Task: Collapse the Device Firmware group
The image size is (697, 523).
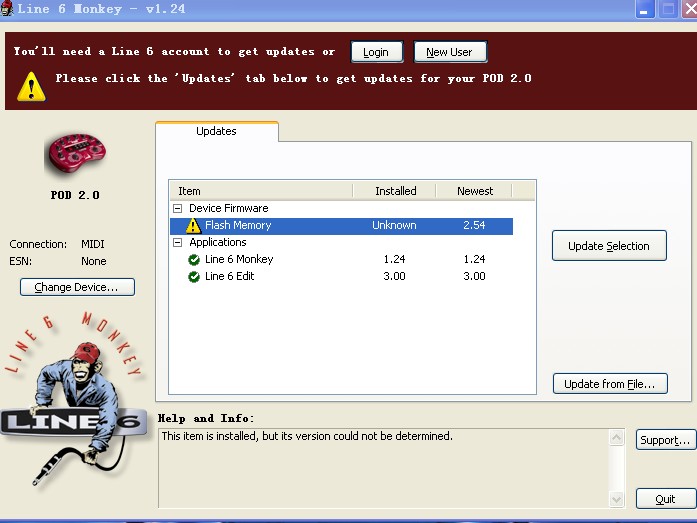Action: (177, 208)
